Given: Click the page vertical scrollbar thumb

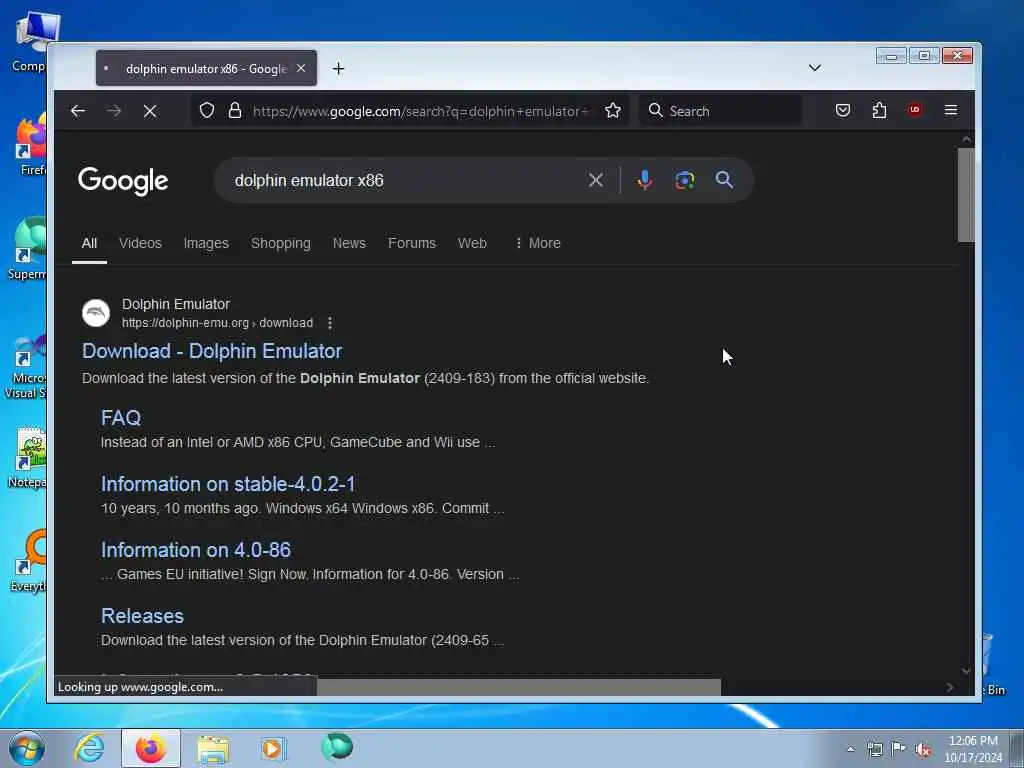Looking at the screenshot, I should pyautogui.click(x=966, y=195).
